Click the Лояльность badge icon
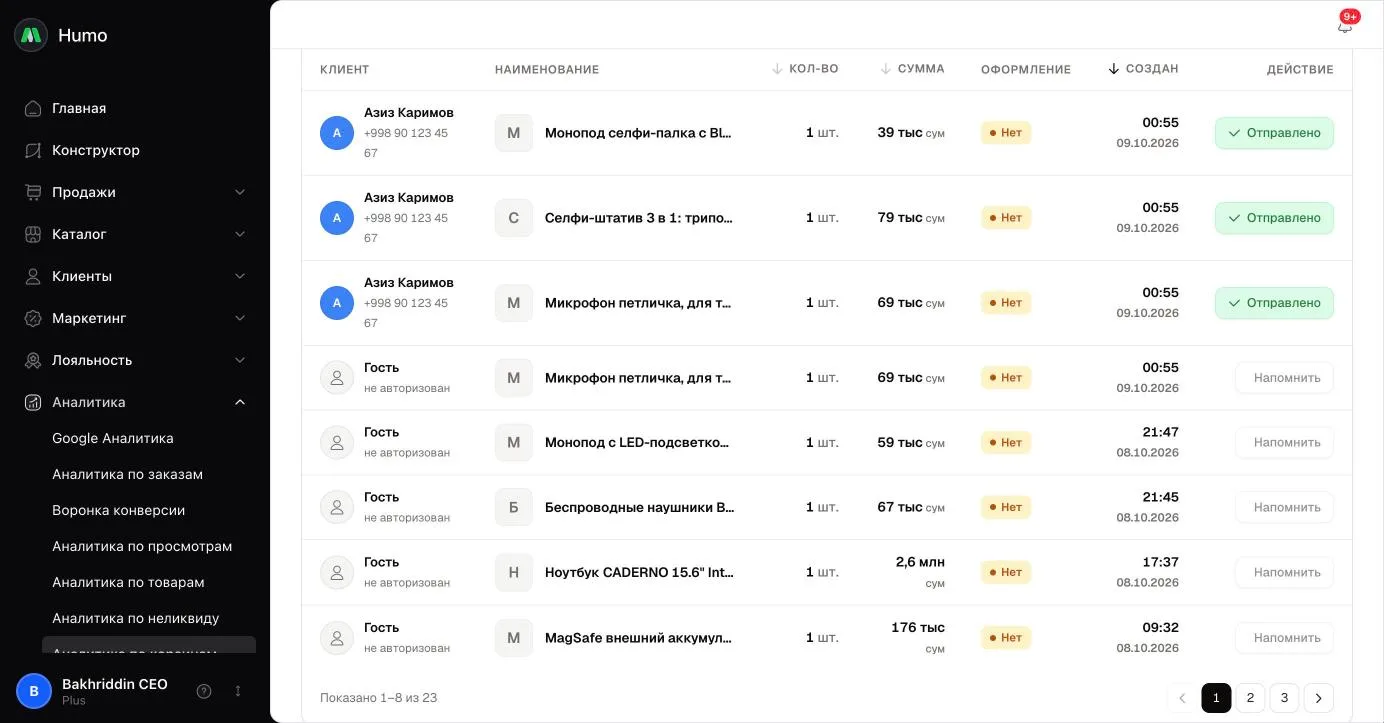The image size is (1384, 723). [33, 360]
